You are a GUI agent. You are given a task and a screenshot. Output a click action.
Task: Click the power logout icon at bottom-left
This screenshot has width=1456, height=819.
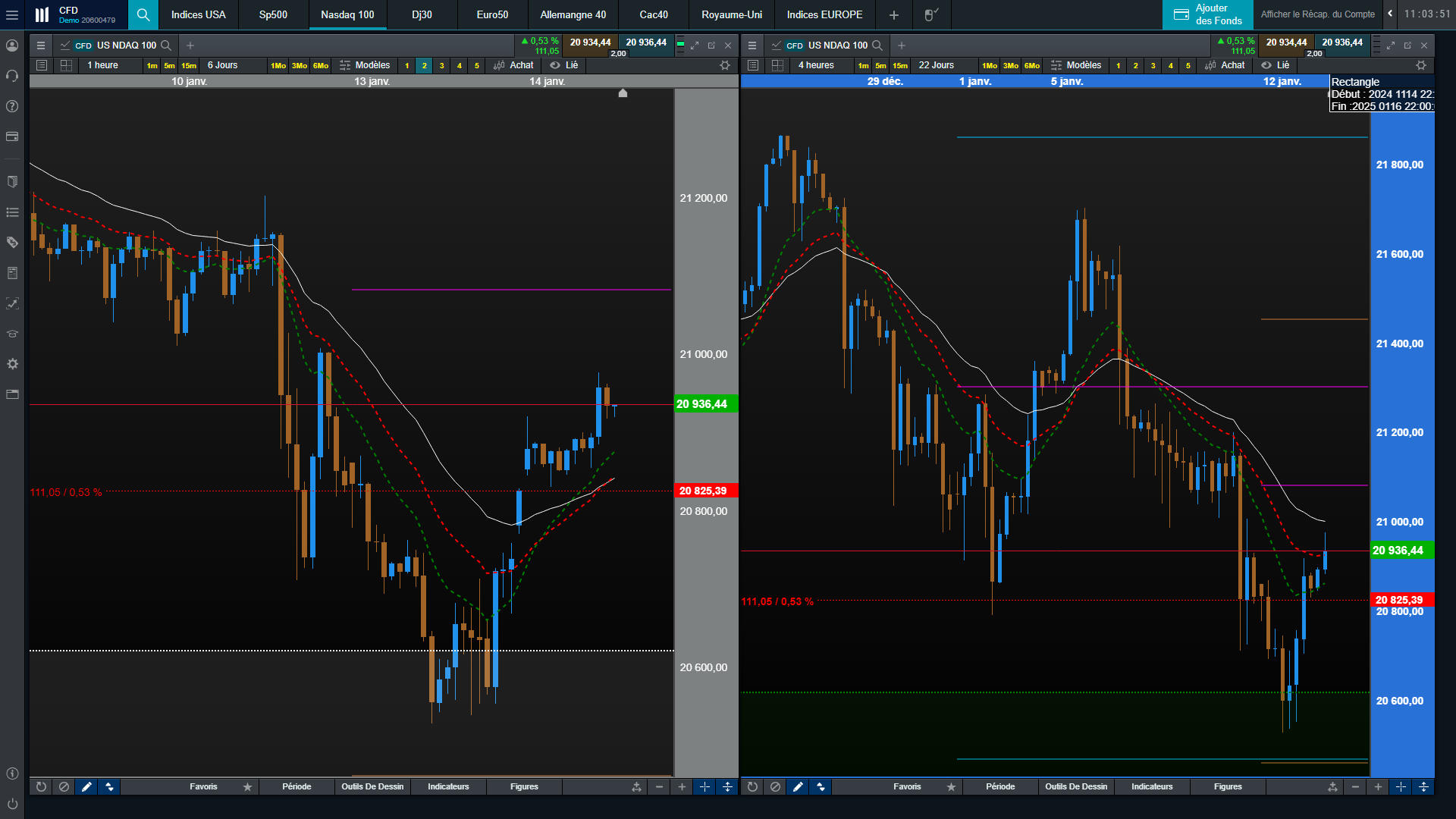pyautogui.click(x=12, y=804)
